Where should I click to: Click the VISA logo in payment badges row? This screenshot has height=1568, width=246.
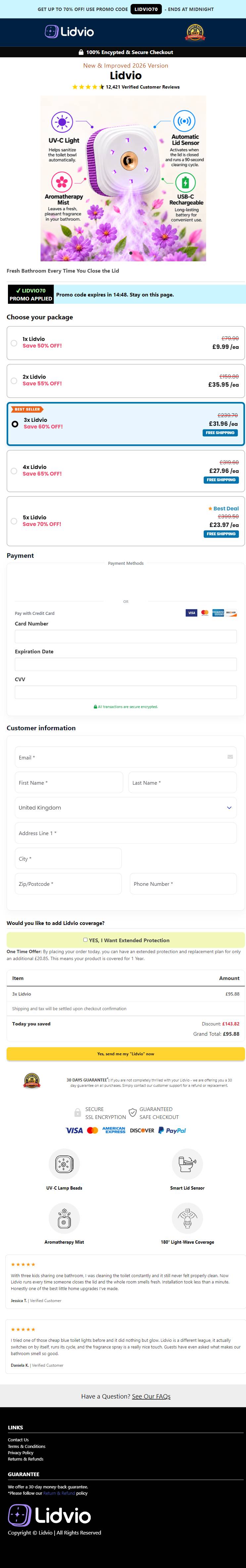(74, 1130)
